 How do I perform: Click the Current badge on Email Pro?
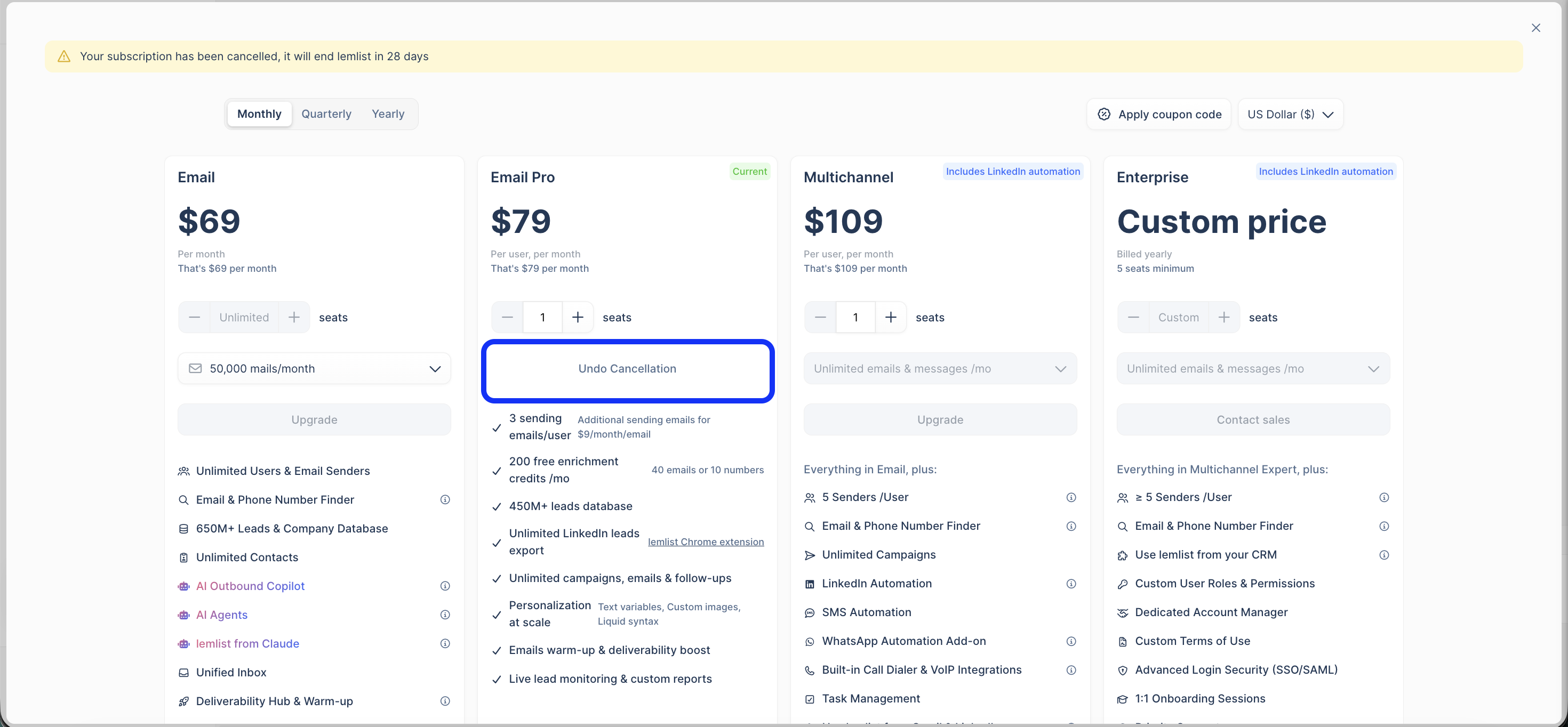(749, 172)
